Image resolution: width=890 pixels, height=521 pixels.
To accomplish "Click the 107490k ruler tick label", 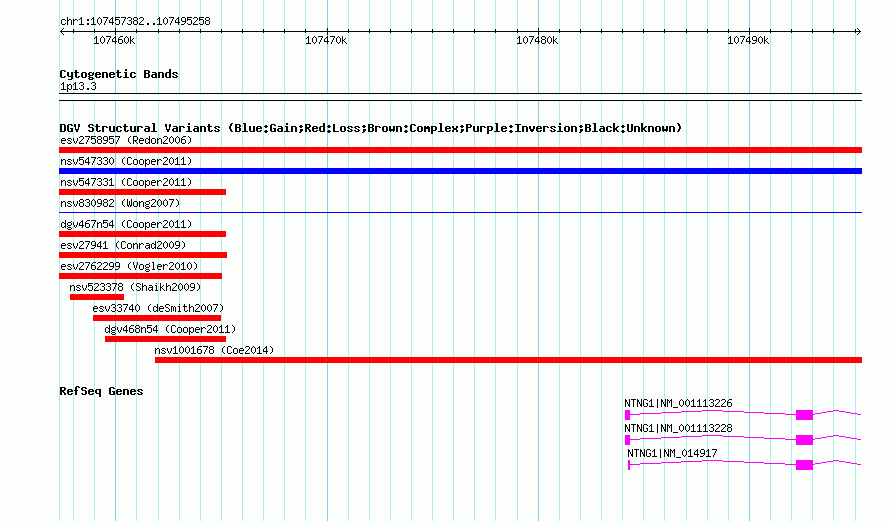I will 748,40.
